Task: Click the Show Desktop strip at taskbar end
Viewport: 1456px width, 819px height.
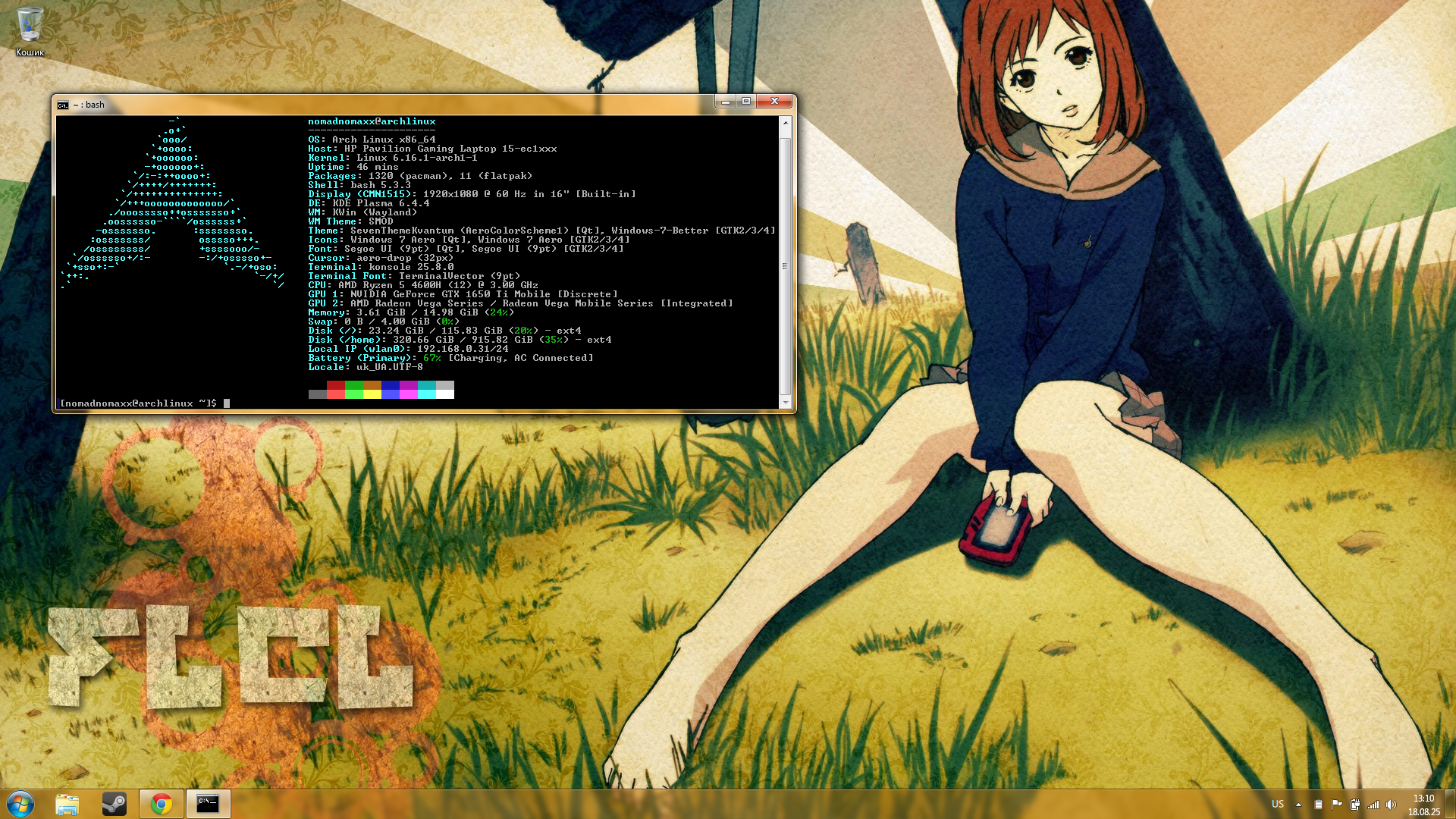Action: click(1451, 805)
